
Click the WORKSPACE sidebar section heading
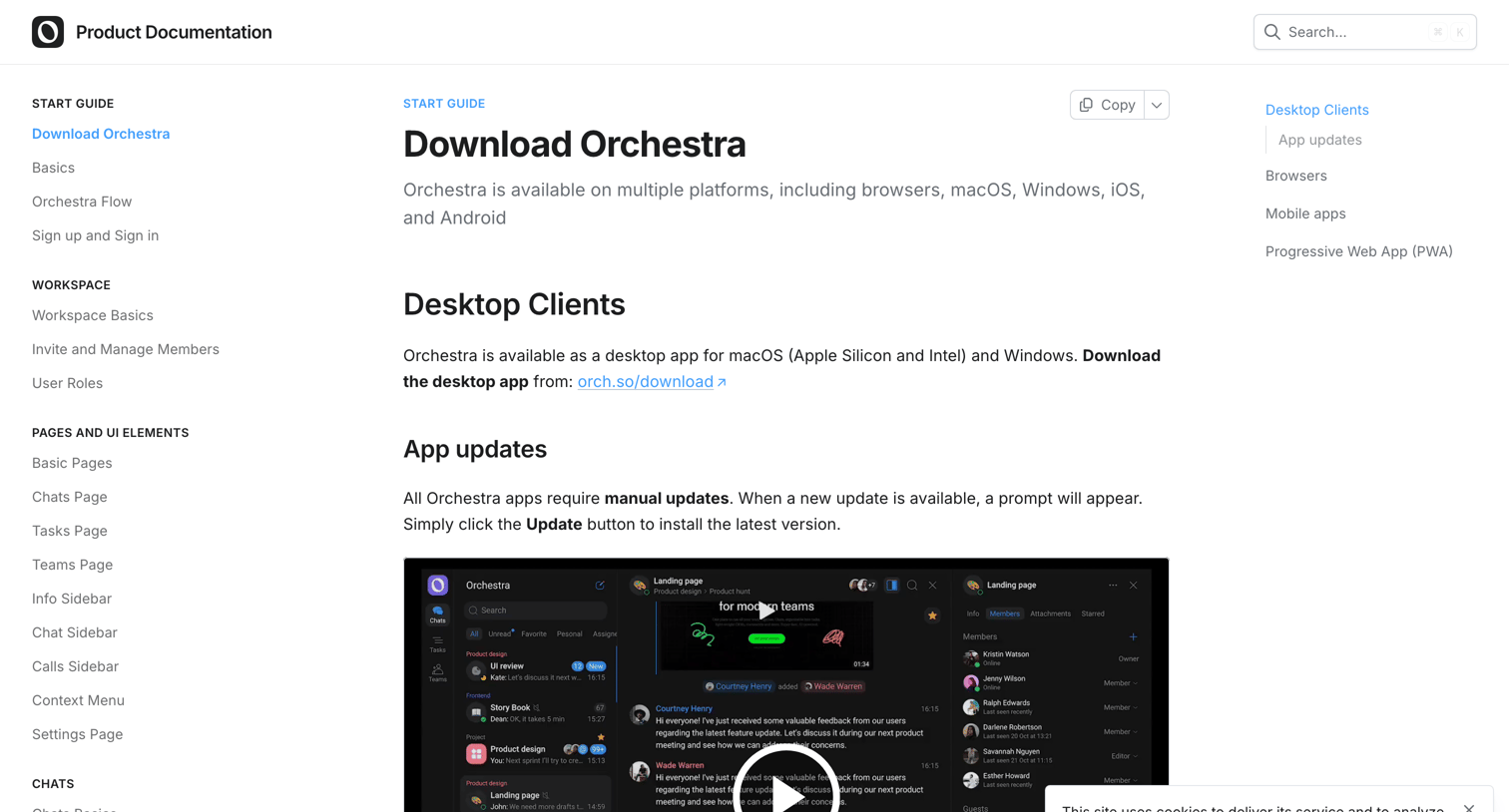point(71,285)
